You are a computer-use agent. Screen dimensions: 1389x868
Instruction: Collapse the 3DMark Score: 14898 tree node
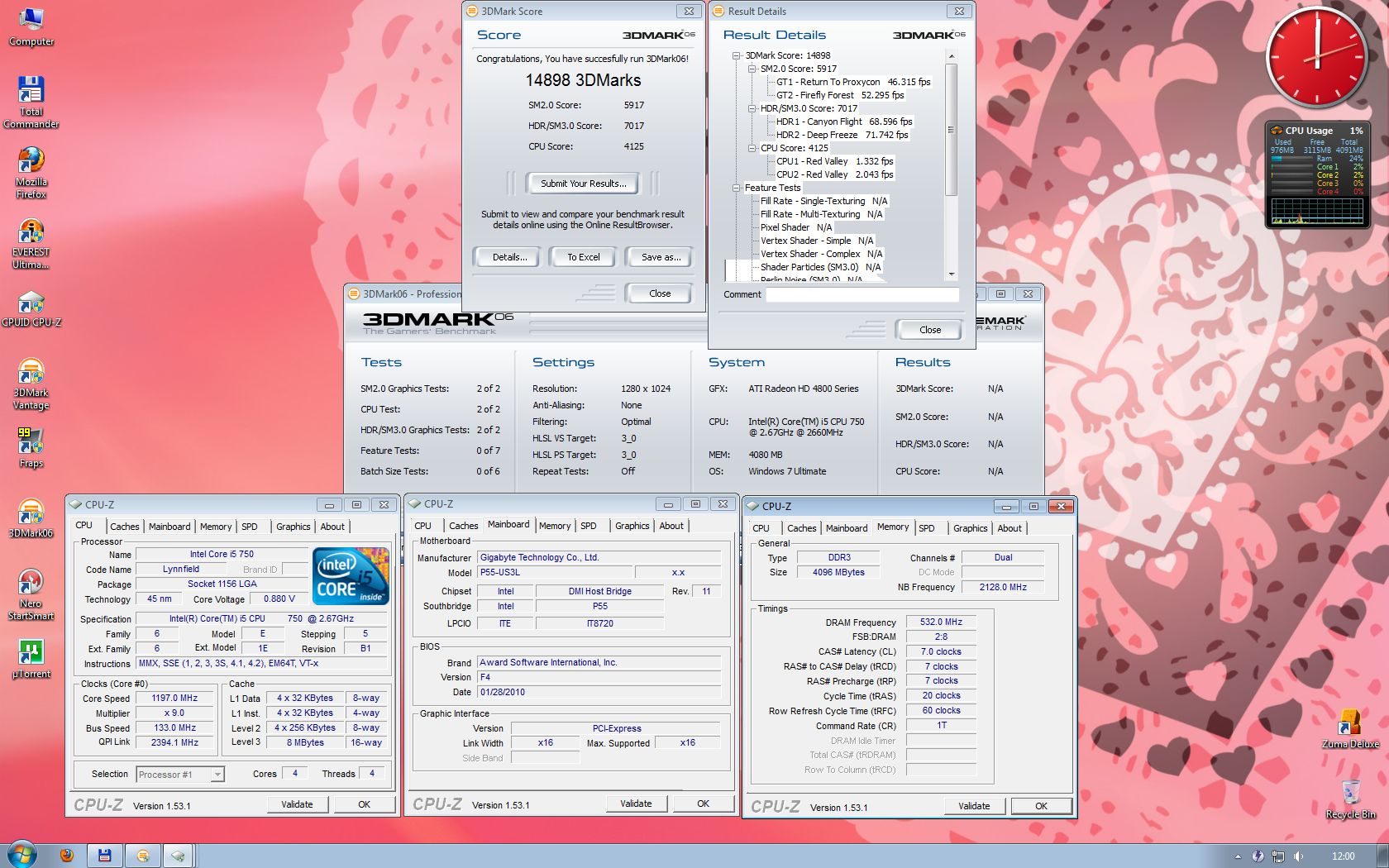[737, 55]
